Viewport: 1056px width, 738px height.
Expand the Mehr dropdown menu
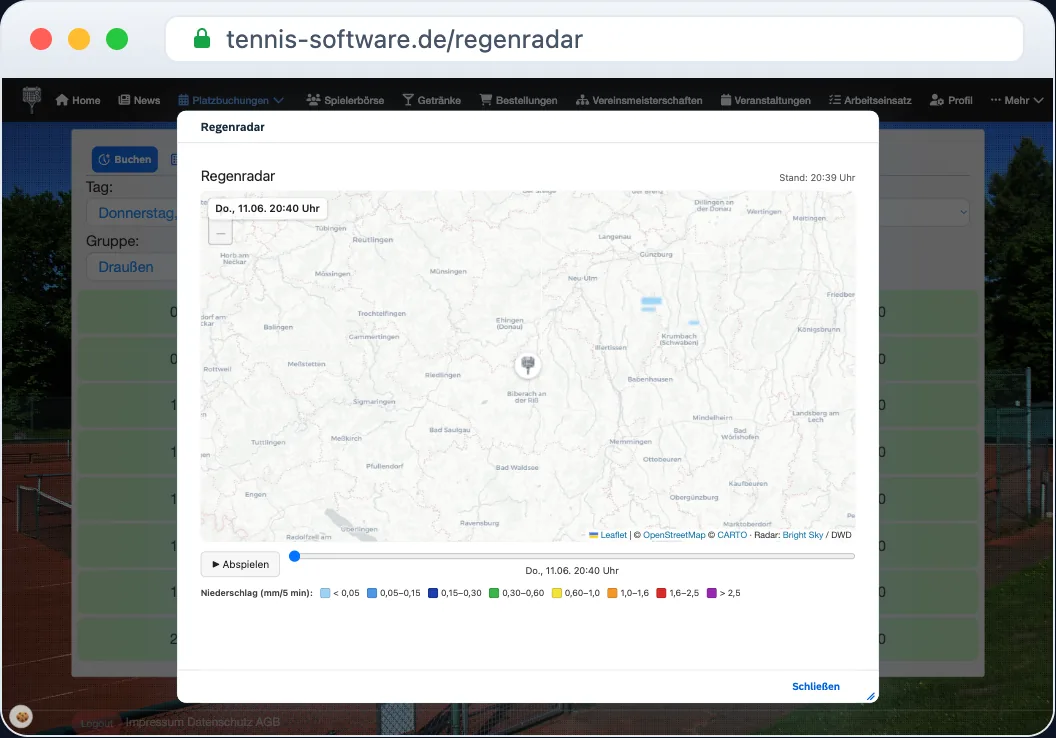1017,100
